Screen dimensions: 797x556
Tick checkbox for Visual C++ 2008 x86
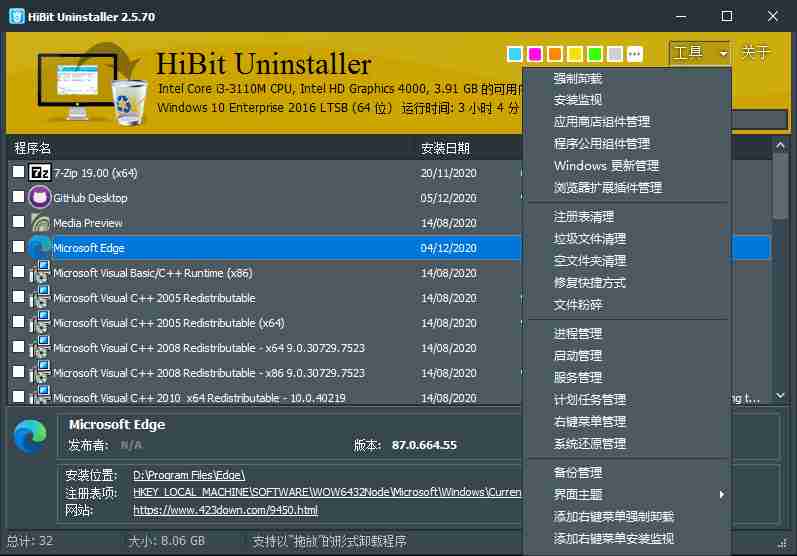tap(18, 371)
